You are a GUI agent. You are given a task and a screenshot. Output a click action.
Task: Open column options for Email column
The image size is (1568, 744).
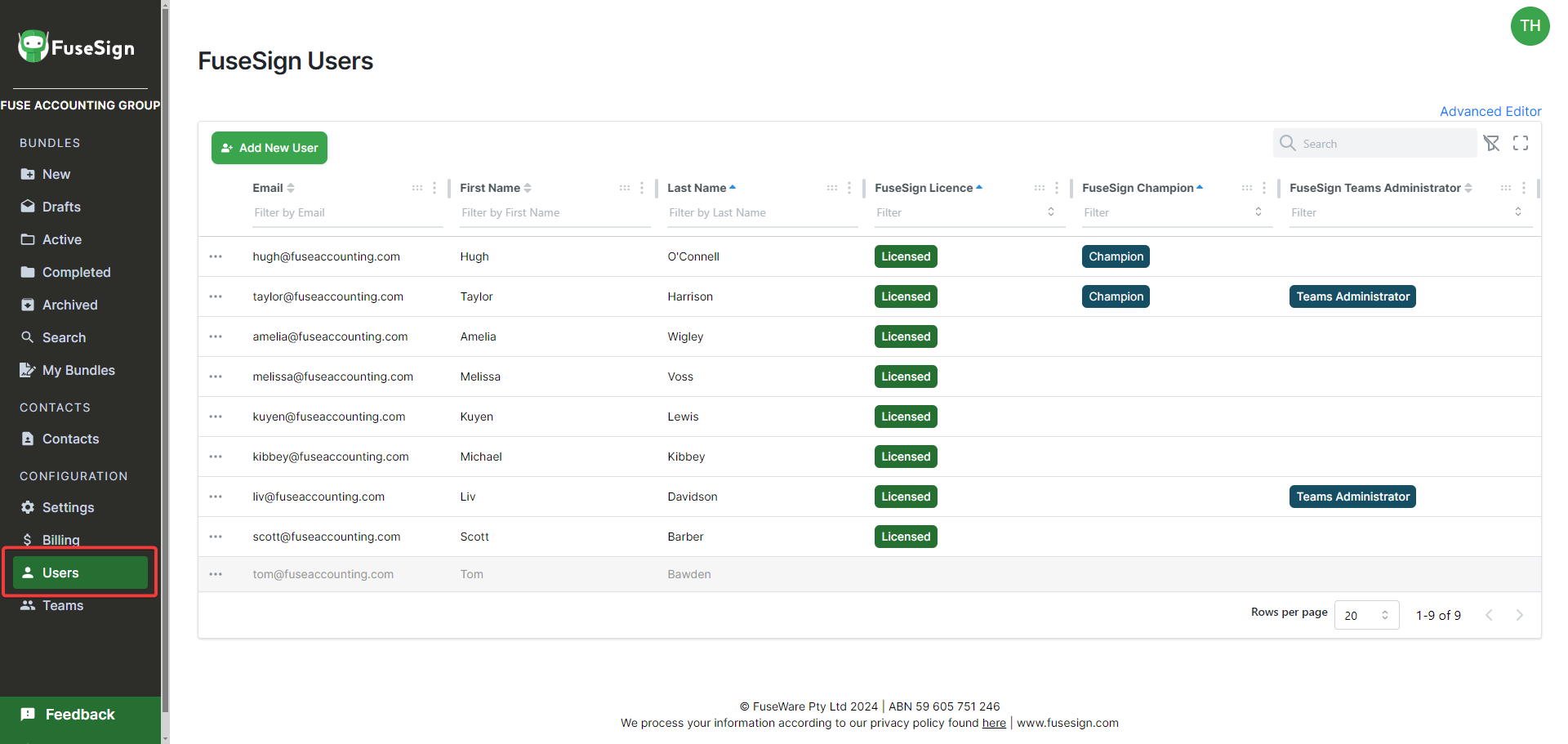click(x=434, y=188)
